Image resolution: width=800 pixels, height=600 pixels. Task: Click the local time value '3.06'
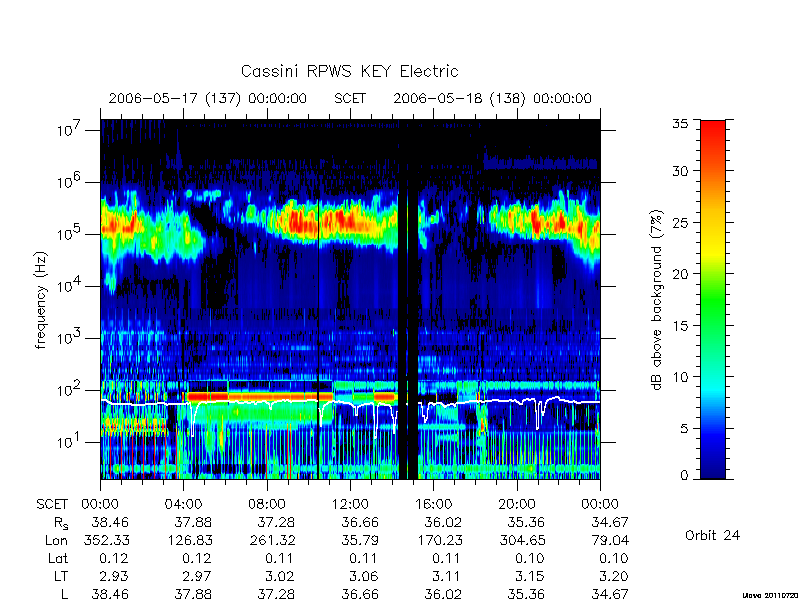[364, 577]
